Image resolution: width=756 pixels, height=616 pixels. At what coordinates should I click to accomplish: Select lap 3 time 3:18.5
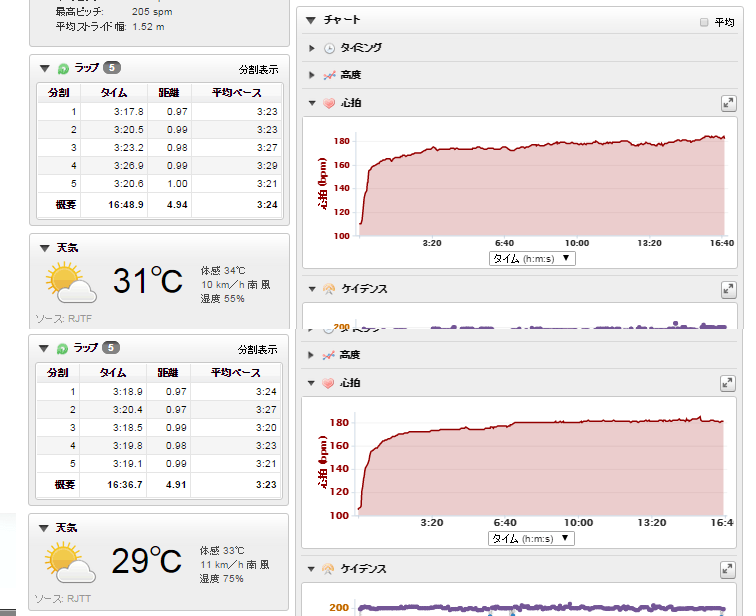tap(128, 428)
